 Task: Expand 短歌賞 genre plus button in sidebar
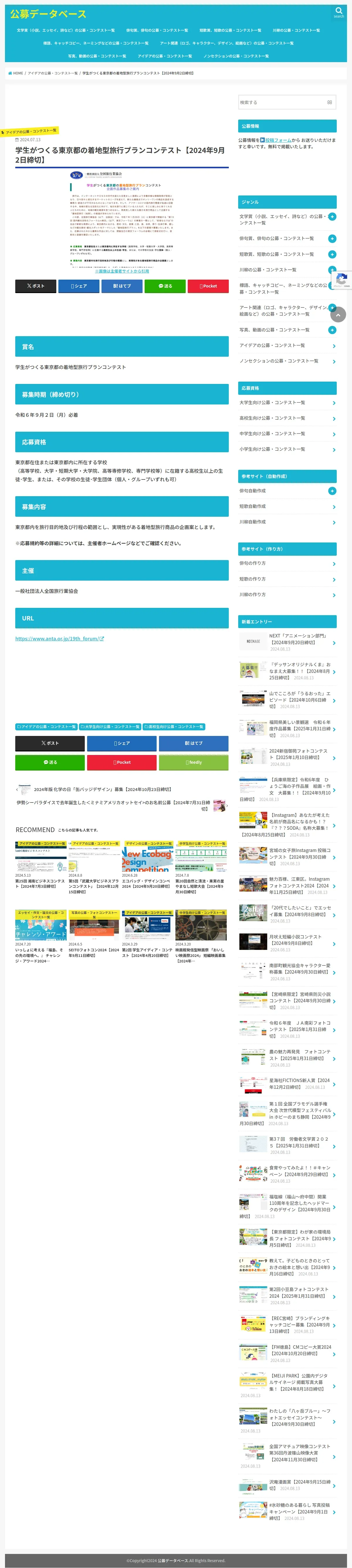click(332, 254)
